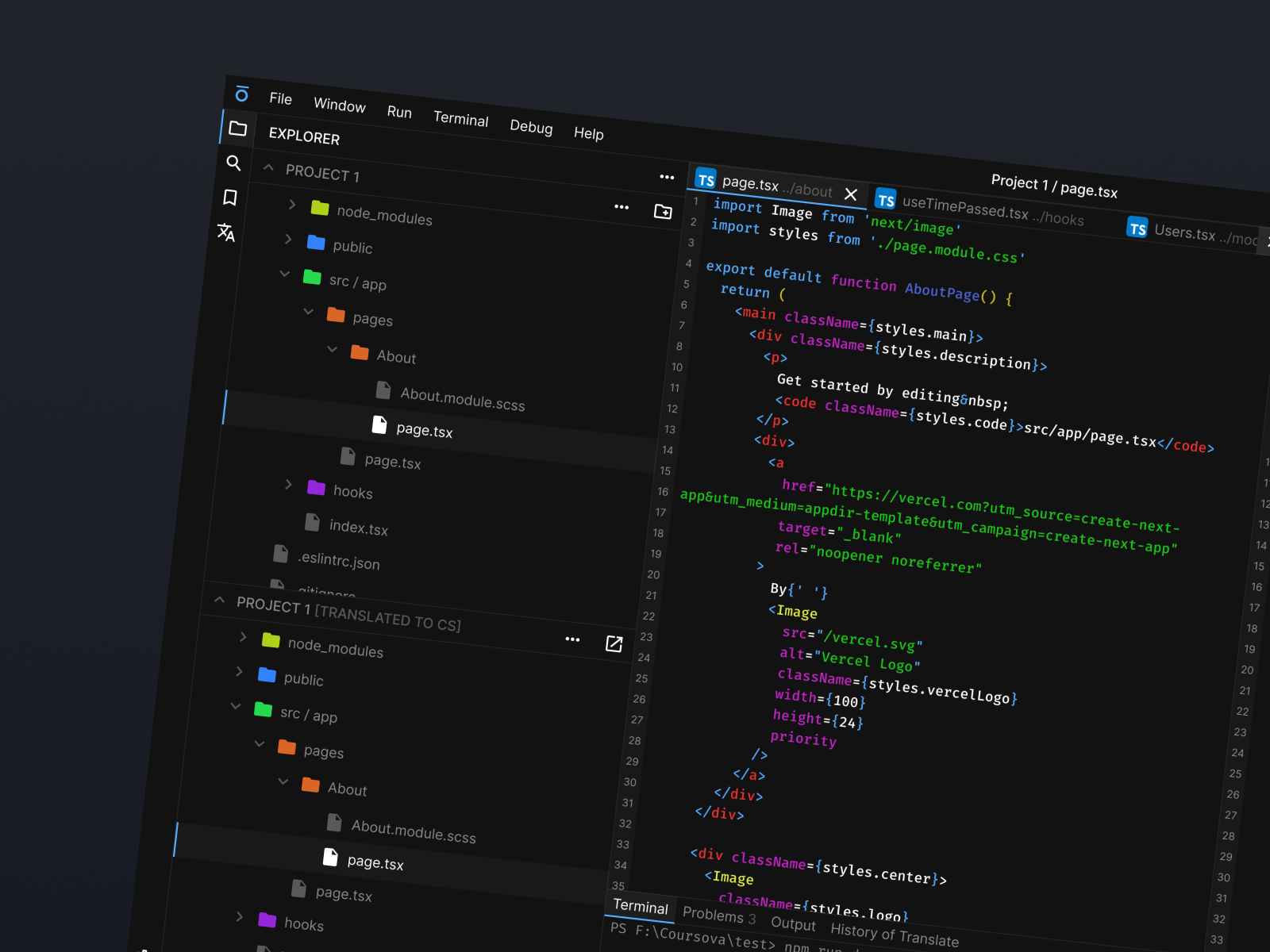Collapse About folder in Project 1
This screenshot has height=952, width=1270.
point(333,349)
